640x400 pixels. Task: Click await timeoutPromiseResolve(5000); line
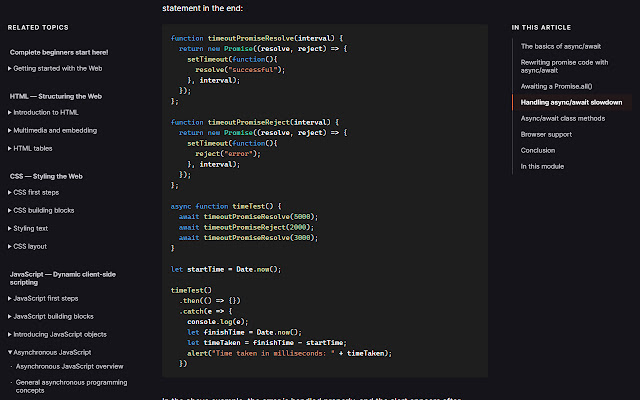(x=248, y=217)
